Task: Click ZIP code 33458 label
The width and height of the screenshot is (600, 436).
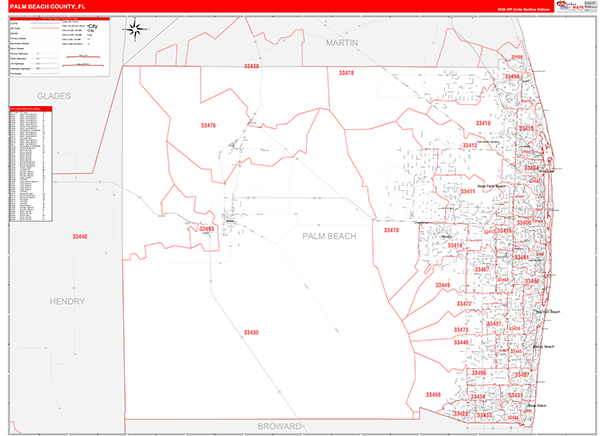Action: coord(512,77)
